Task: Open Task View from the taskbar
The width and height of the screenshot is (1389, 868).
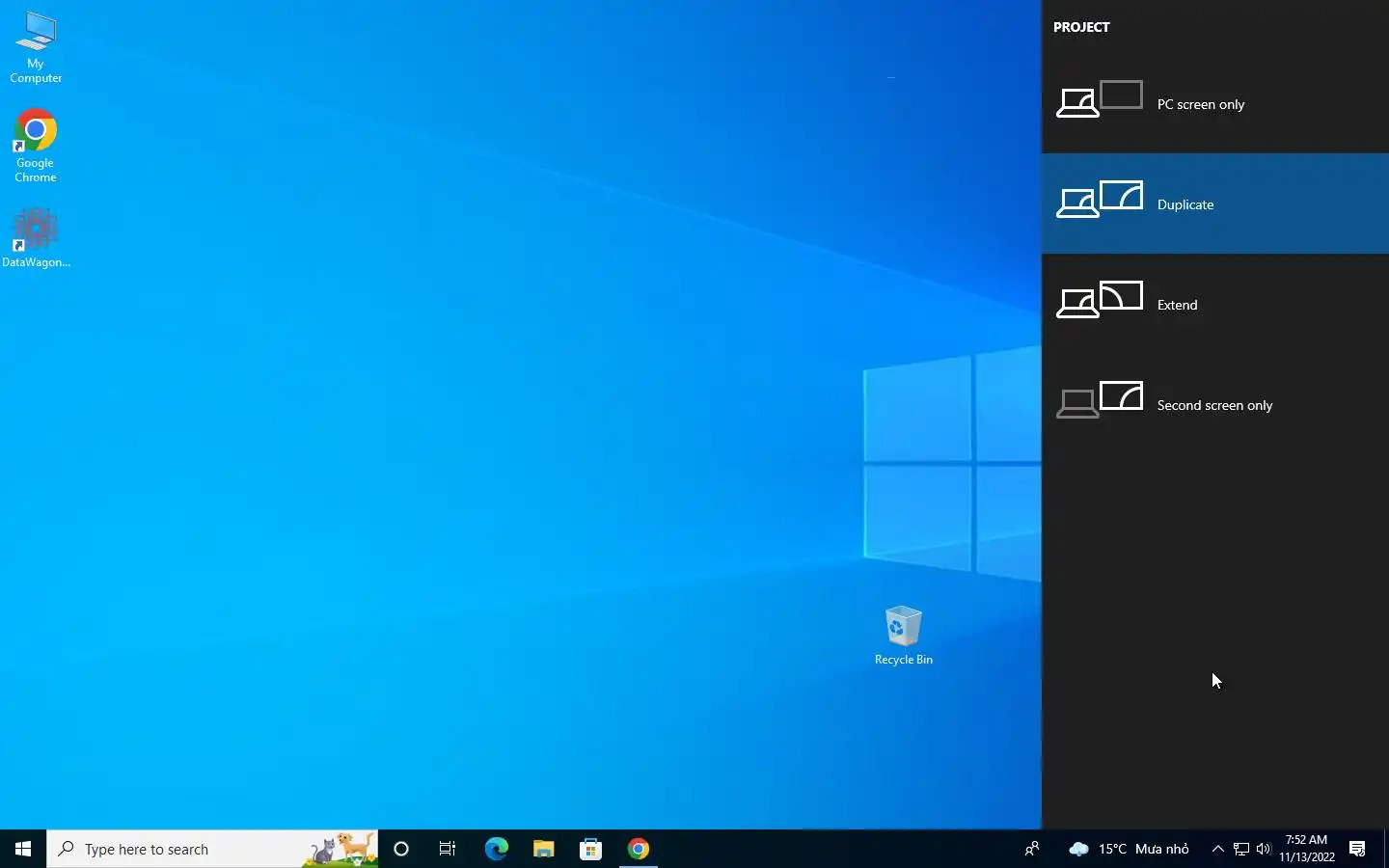Action: (448, 849)
